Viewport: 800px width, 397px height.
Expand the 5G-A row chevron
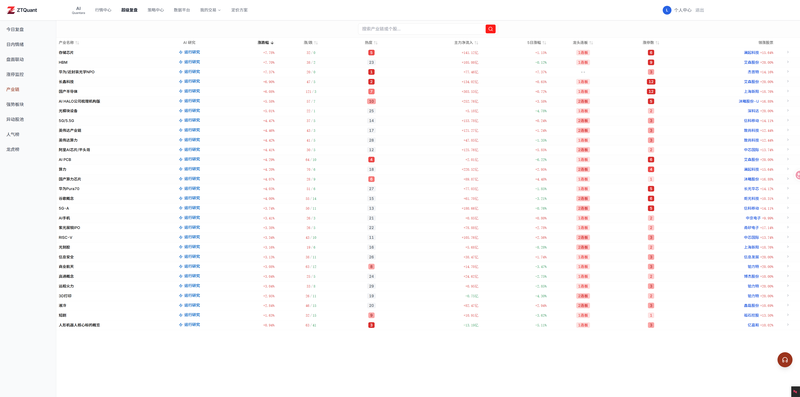click(787, 208)
